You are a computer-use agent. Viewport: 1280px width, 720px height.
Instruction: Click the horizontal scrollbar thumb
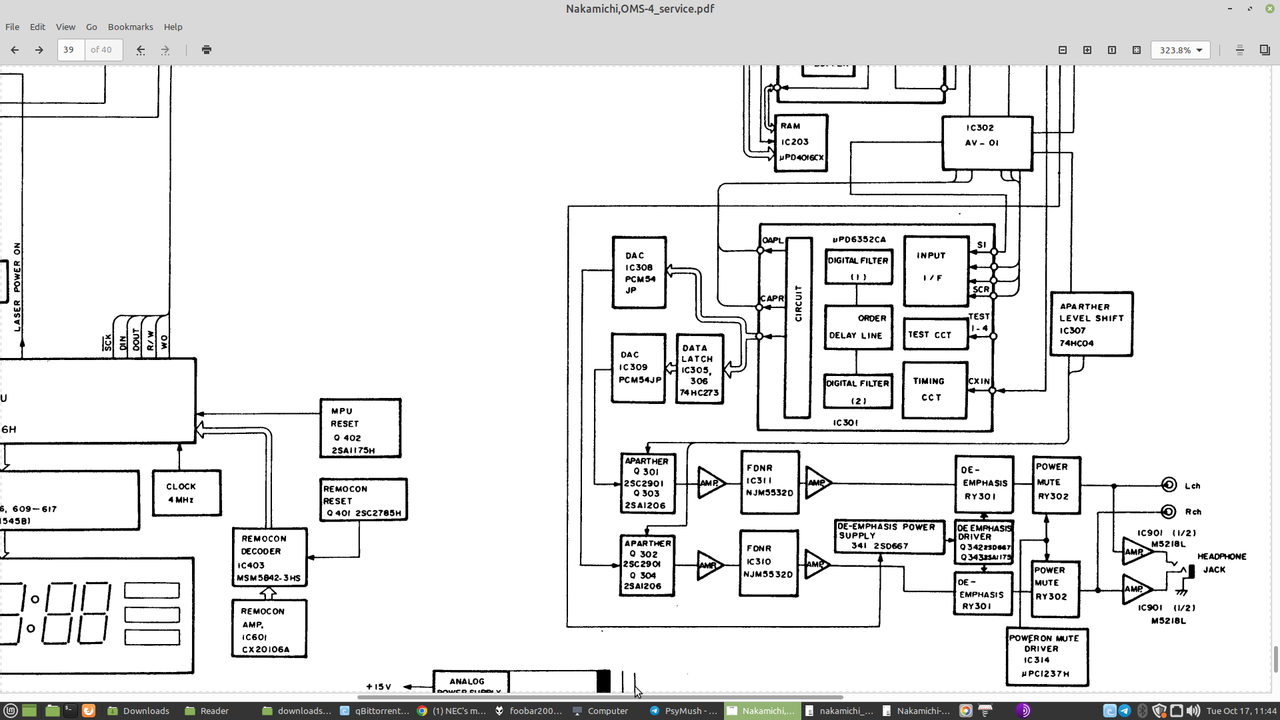click(x=600, y=697)
